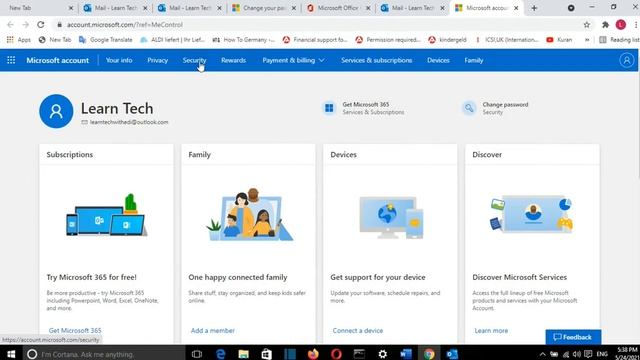The width and height of the screenshot is (640, 360).
Task: Click the Discover card illustration
Action: pos(532,215)
